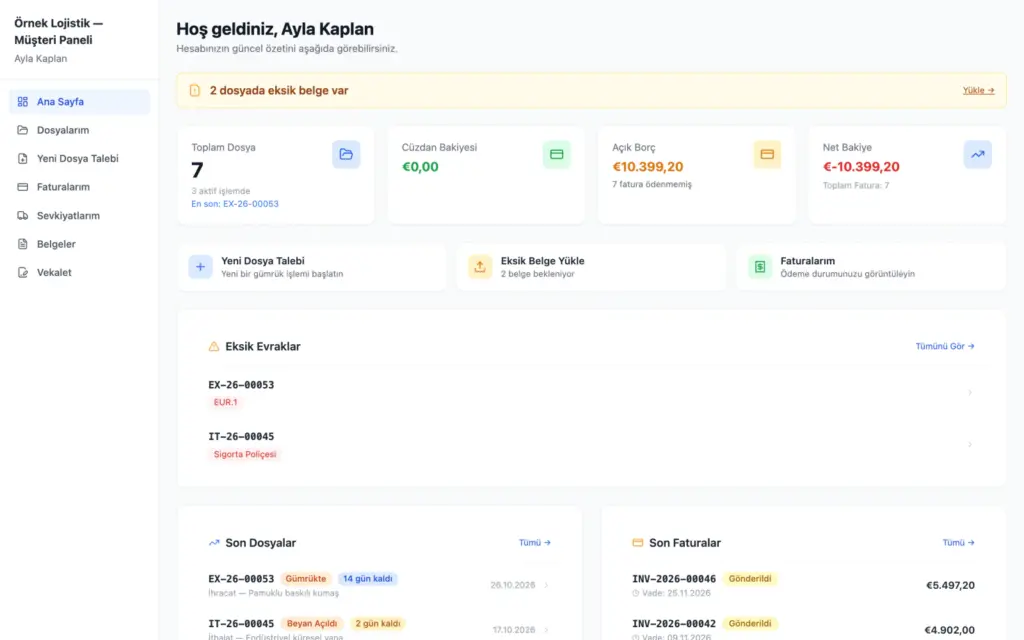
Task: Click the Faturalarım card icon in sidebar
Action: pos(23,187)
